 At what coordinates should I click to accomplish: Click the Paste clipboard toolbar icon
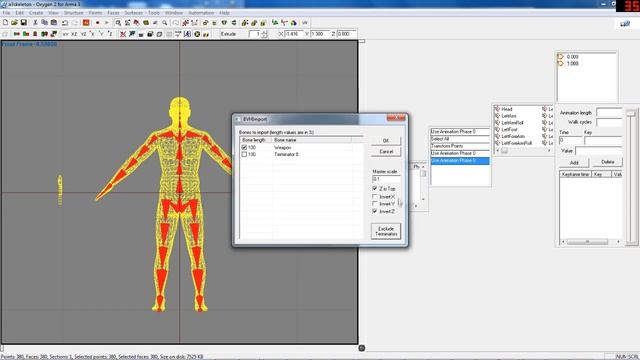coord(53,22)
